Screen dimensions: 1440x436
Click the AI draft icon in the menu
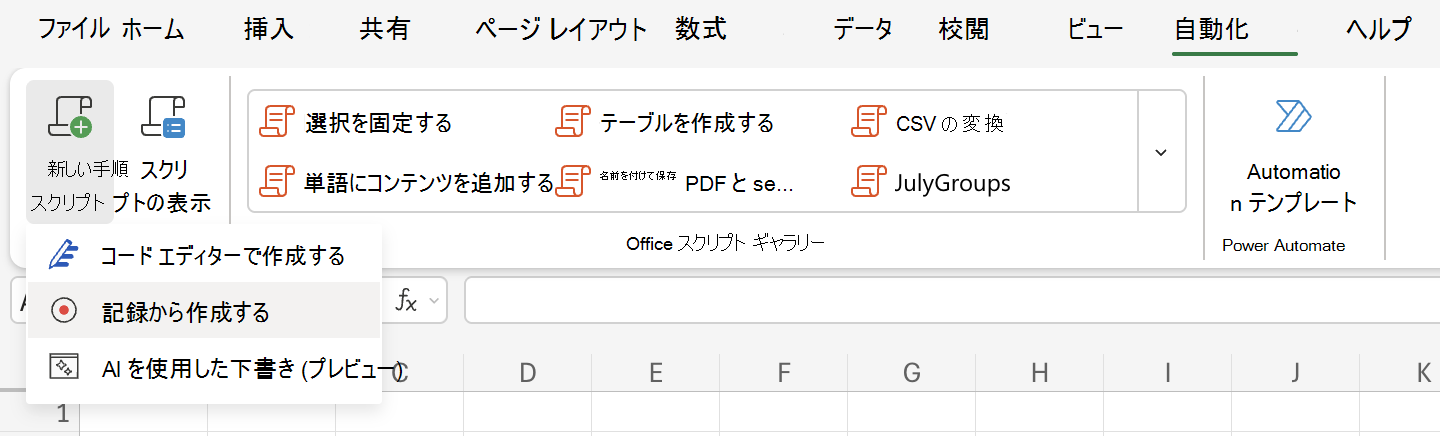point(64,367)
